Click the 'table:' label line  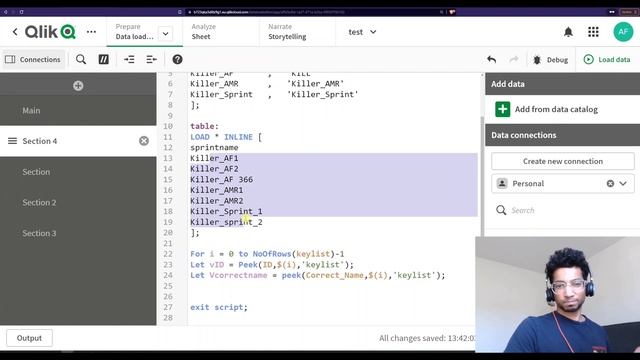pos(204,126)
